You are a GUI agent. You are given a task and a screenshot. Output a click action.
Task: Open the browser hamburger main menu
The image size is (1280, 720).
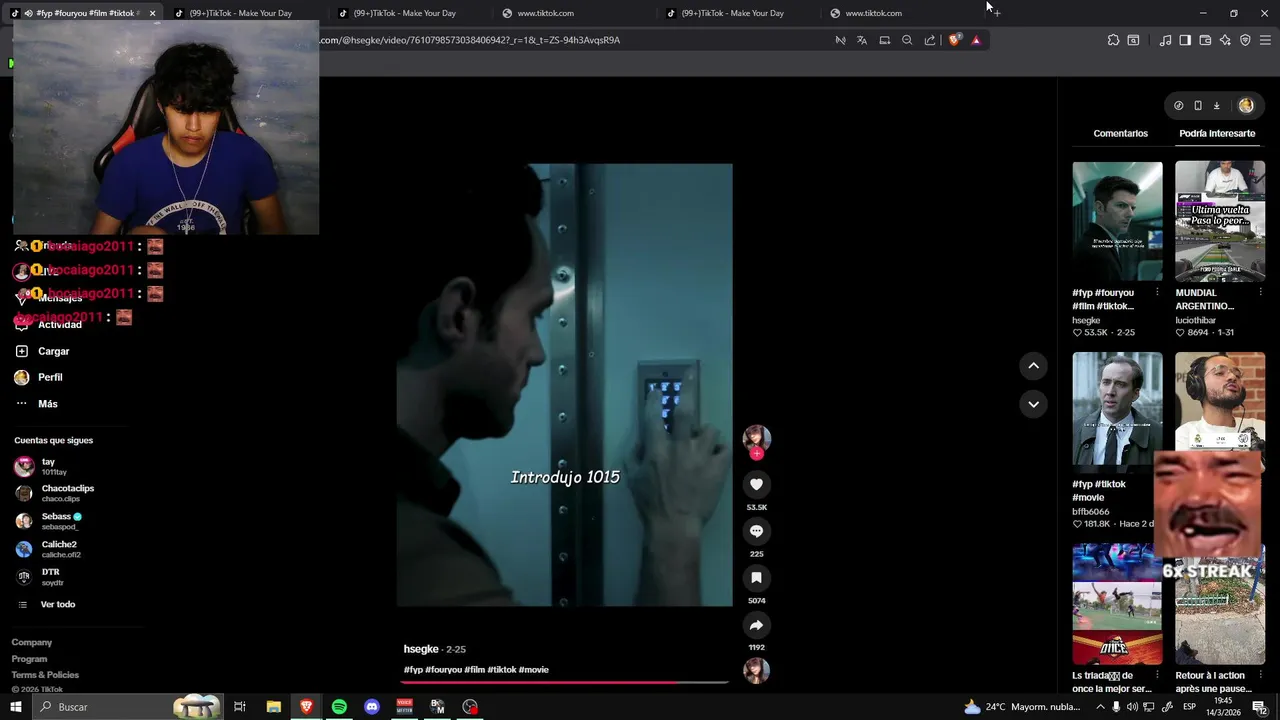[1265, 40]
